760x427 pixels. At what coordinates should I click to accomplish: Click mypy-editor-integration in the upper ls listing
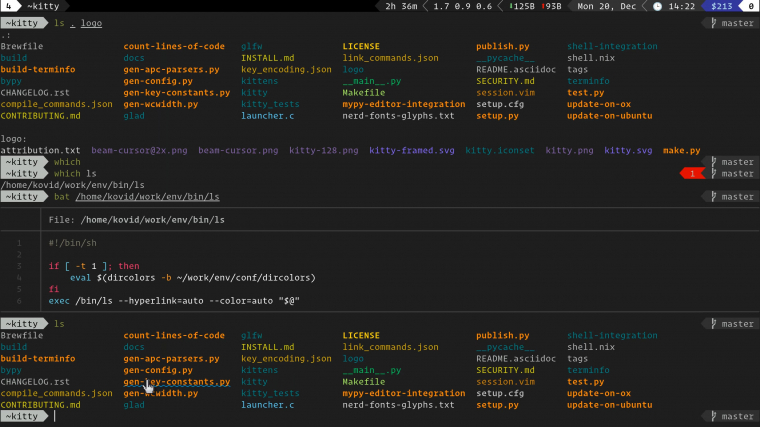[x=404, y=104]
